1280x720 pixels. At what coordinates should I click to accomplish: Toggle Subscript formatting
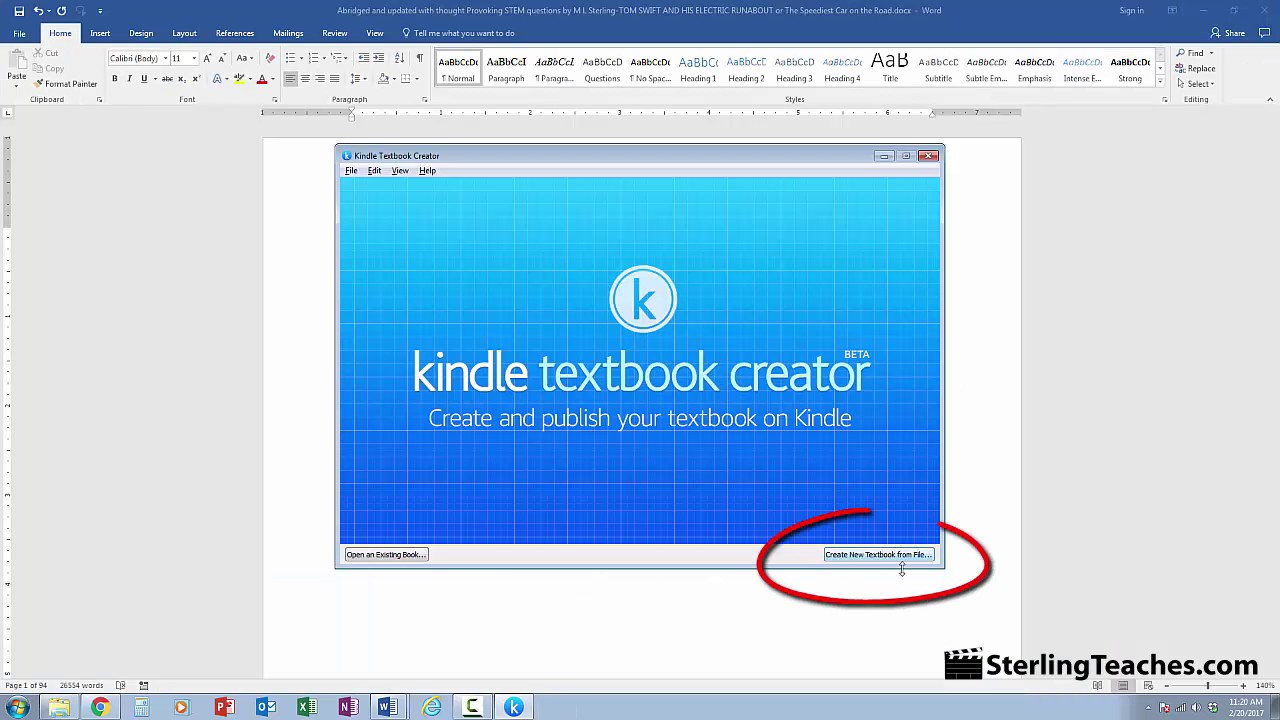pos(181,79)
